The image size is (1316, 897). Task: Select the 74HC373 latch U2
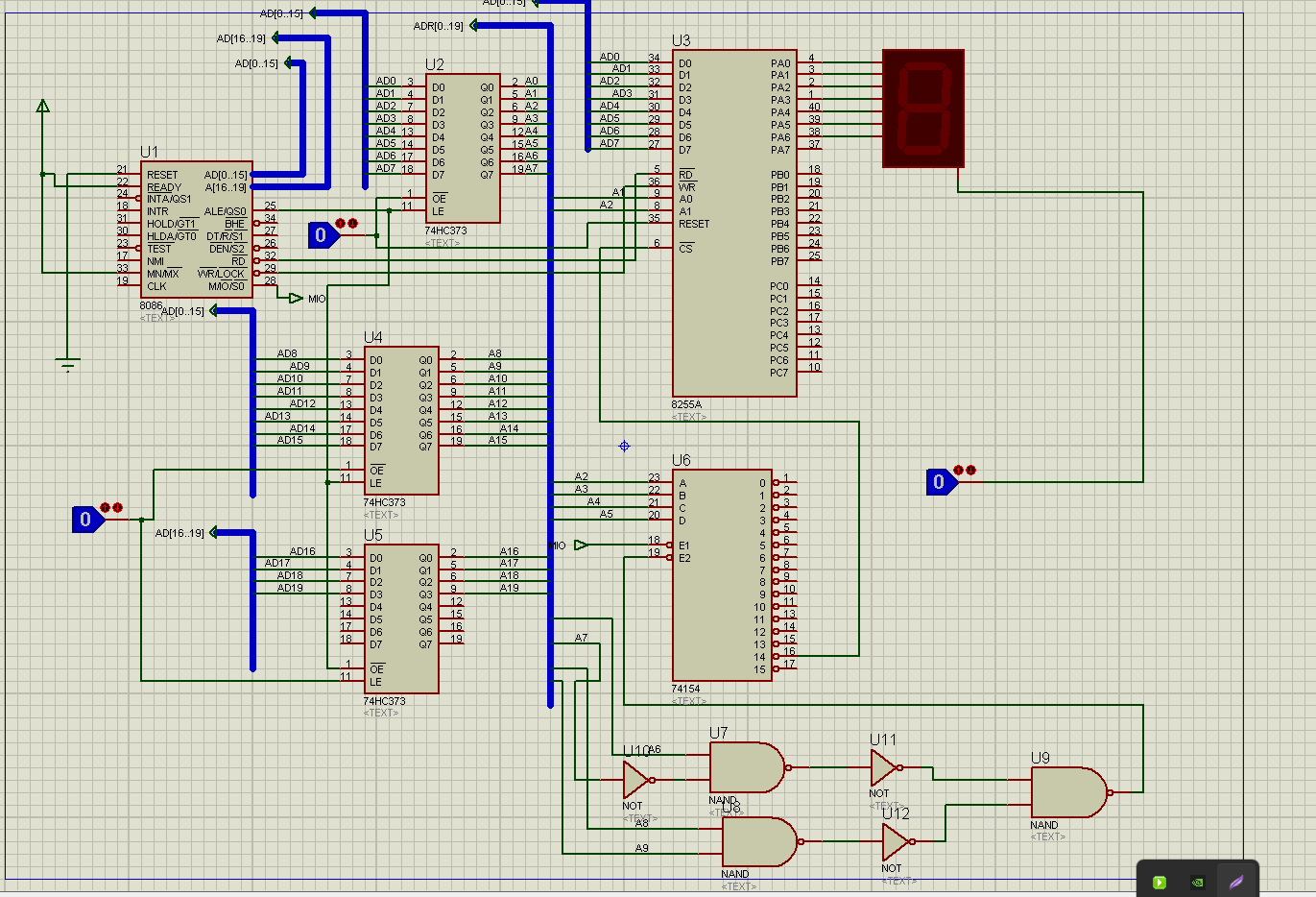click(463, 149)
